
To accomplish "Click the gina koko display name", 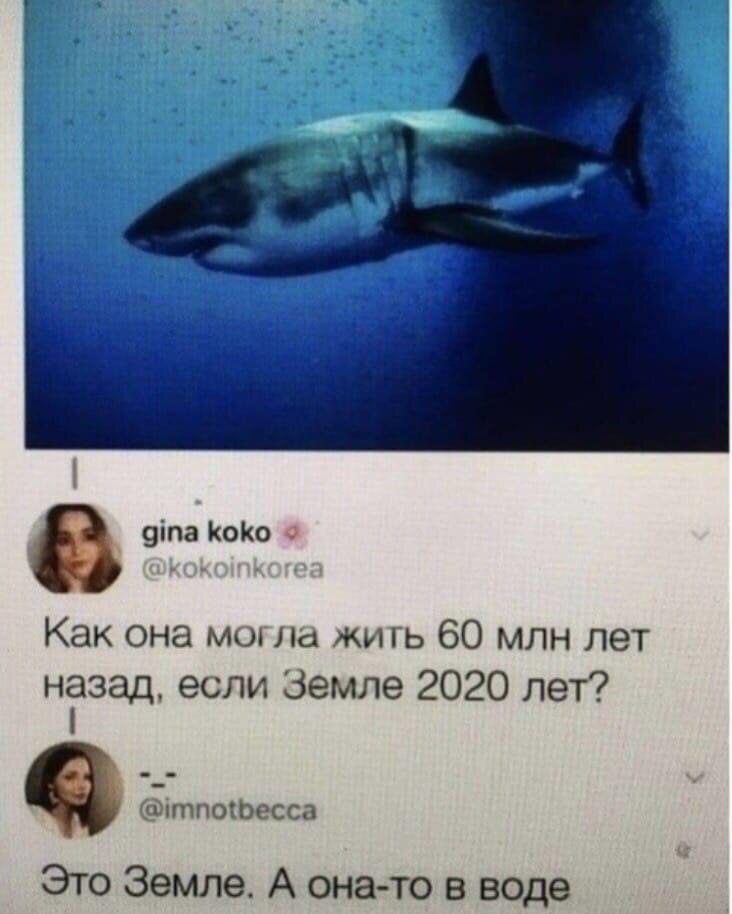I will [x=206, y=532].
